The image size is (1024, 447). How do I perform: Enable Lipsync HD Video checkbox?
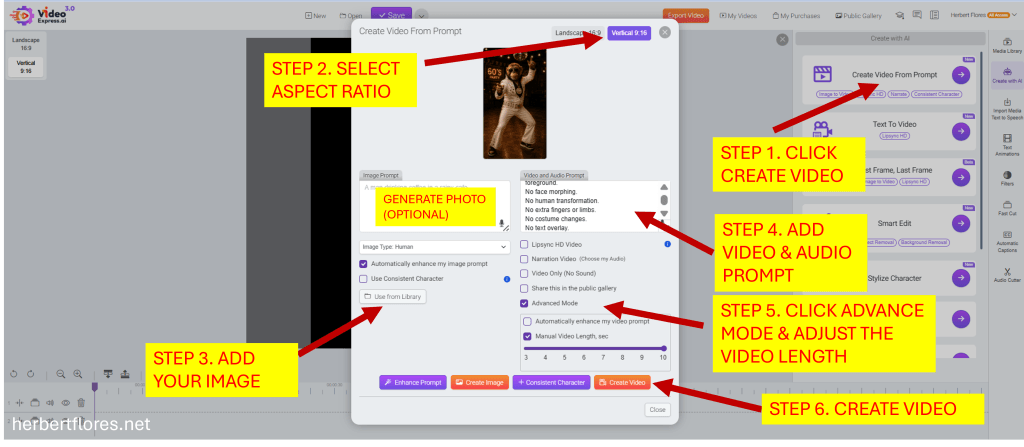point(524,244)
